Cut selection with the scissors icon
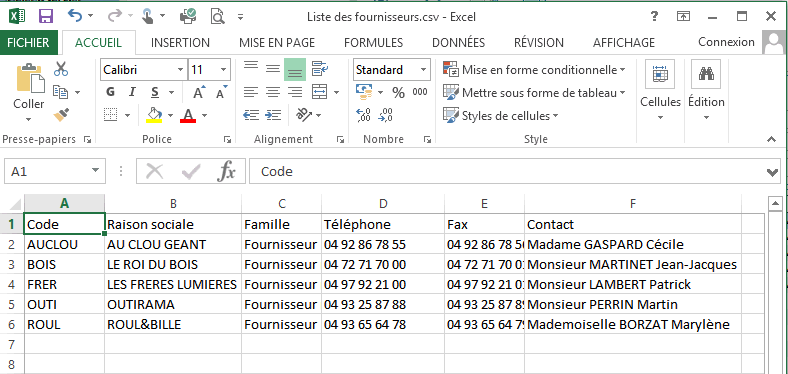This screenshot has height=374, width=788. [61, 68]
